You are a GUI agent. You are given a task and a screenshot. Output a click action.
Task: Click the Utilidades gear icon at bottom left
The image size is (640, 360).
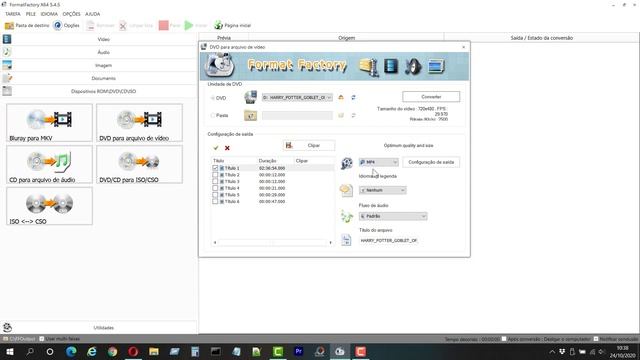click(7, 327)
